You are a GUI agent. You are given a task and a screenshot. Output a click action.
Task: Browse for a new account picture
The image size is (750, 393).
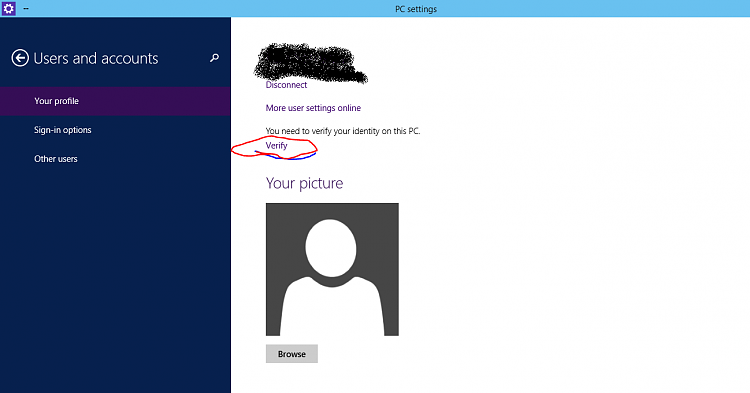pyautogui.click(x=292, y=354)
